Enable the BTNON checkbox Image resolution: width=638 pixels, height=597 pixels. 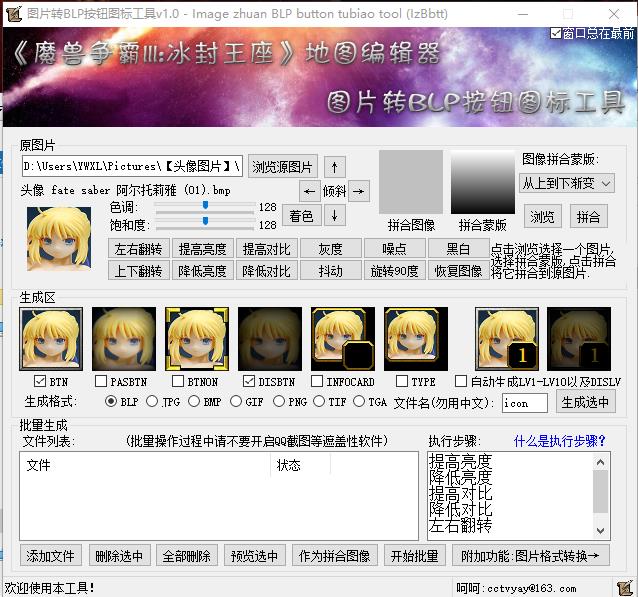[x=178, y=381]
